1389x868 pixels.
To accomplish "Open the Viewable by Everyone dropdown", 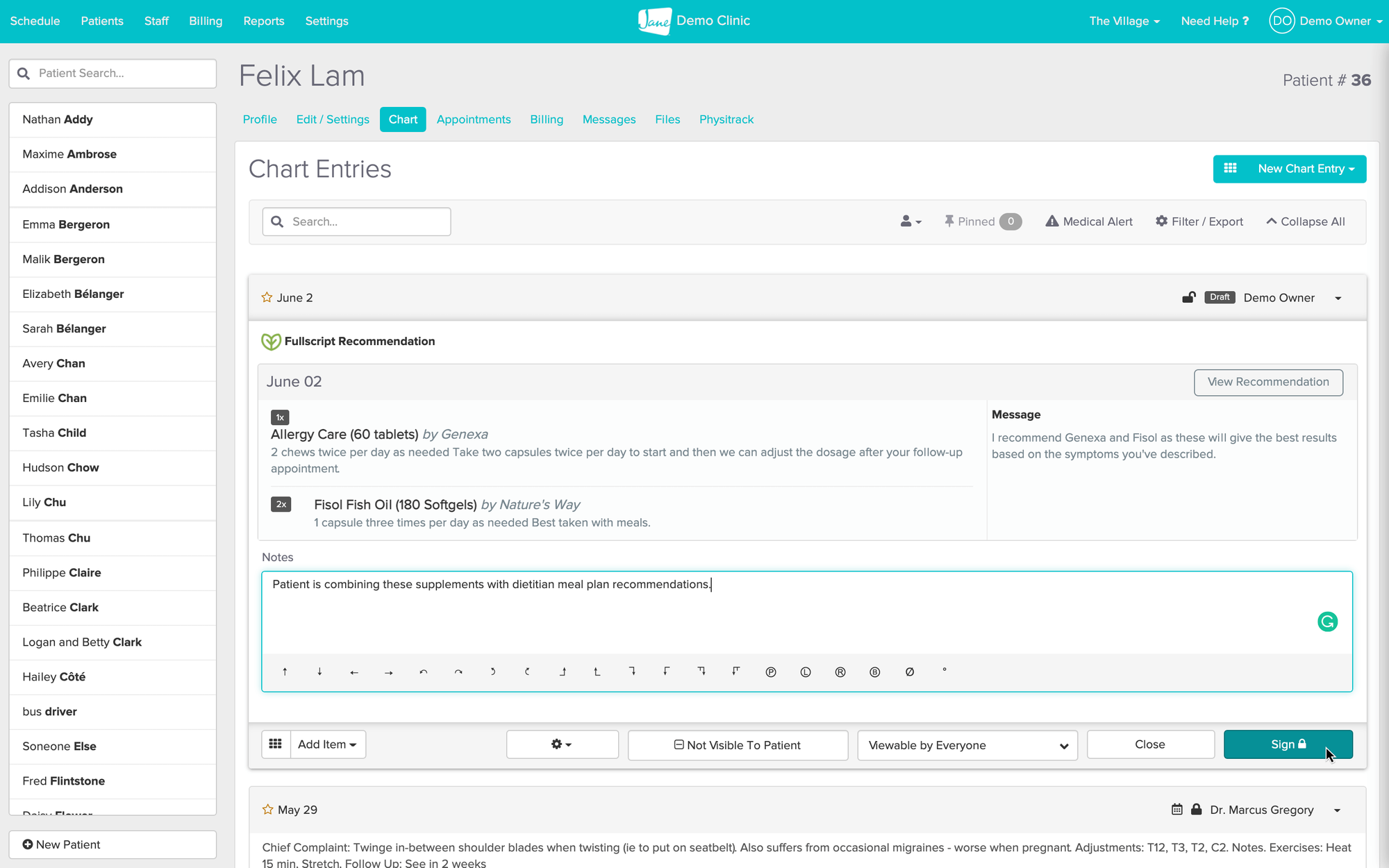I will point(967,745).
